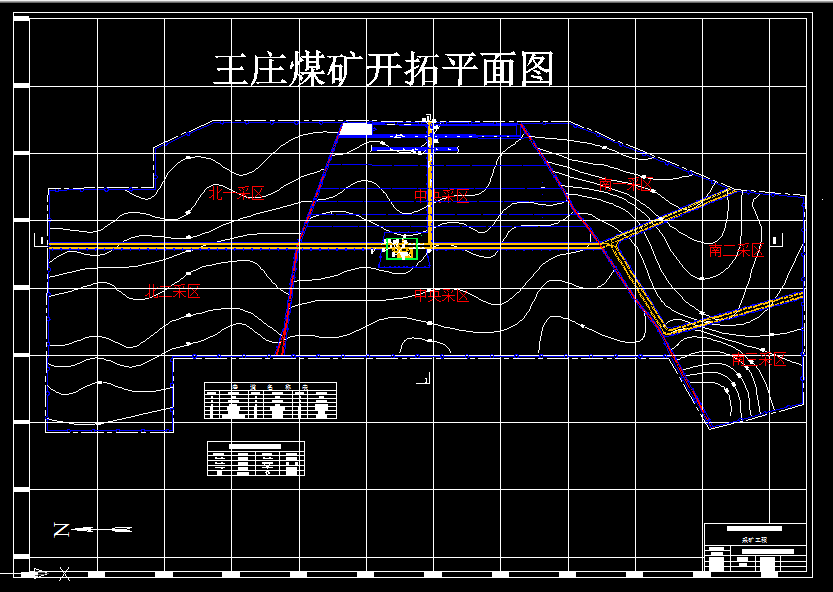Click the X axis arrowhead at bottom left
833x592 pixels.
(x=38, y=572)
